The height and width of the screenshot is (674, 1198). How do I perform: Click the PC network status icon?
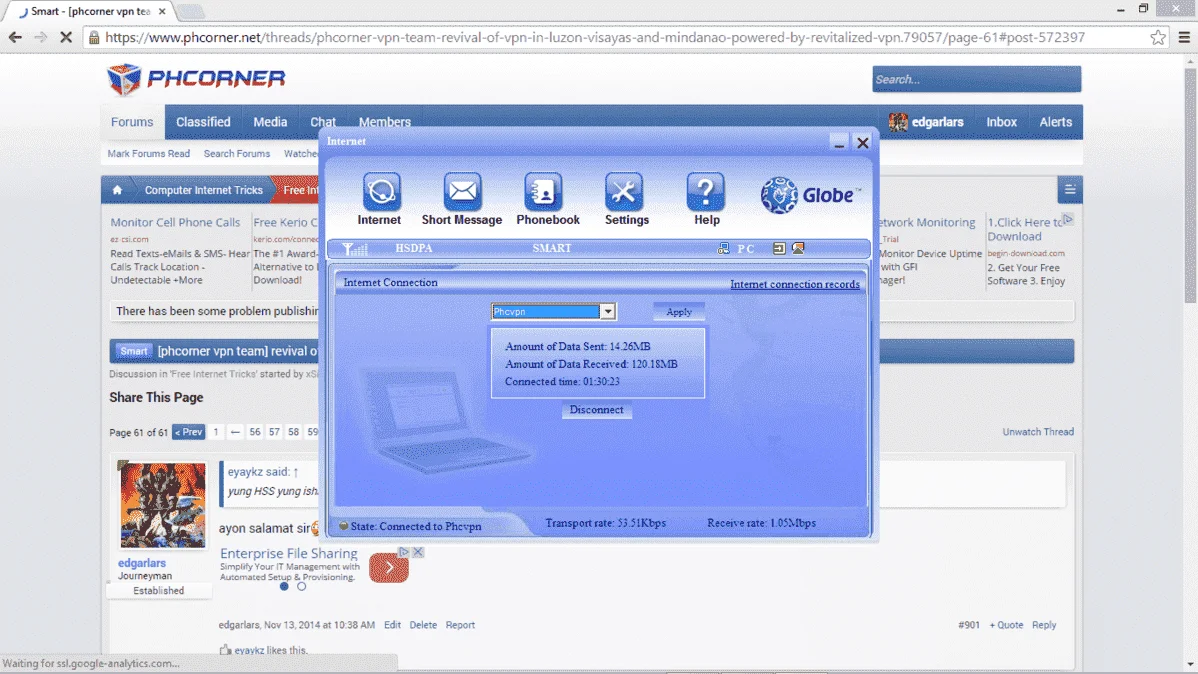(x=723, y=248)
